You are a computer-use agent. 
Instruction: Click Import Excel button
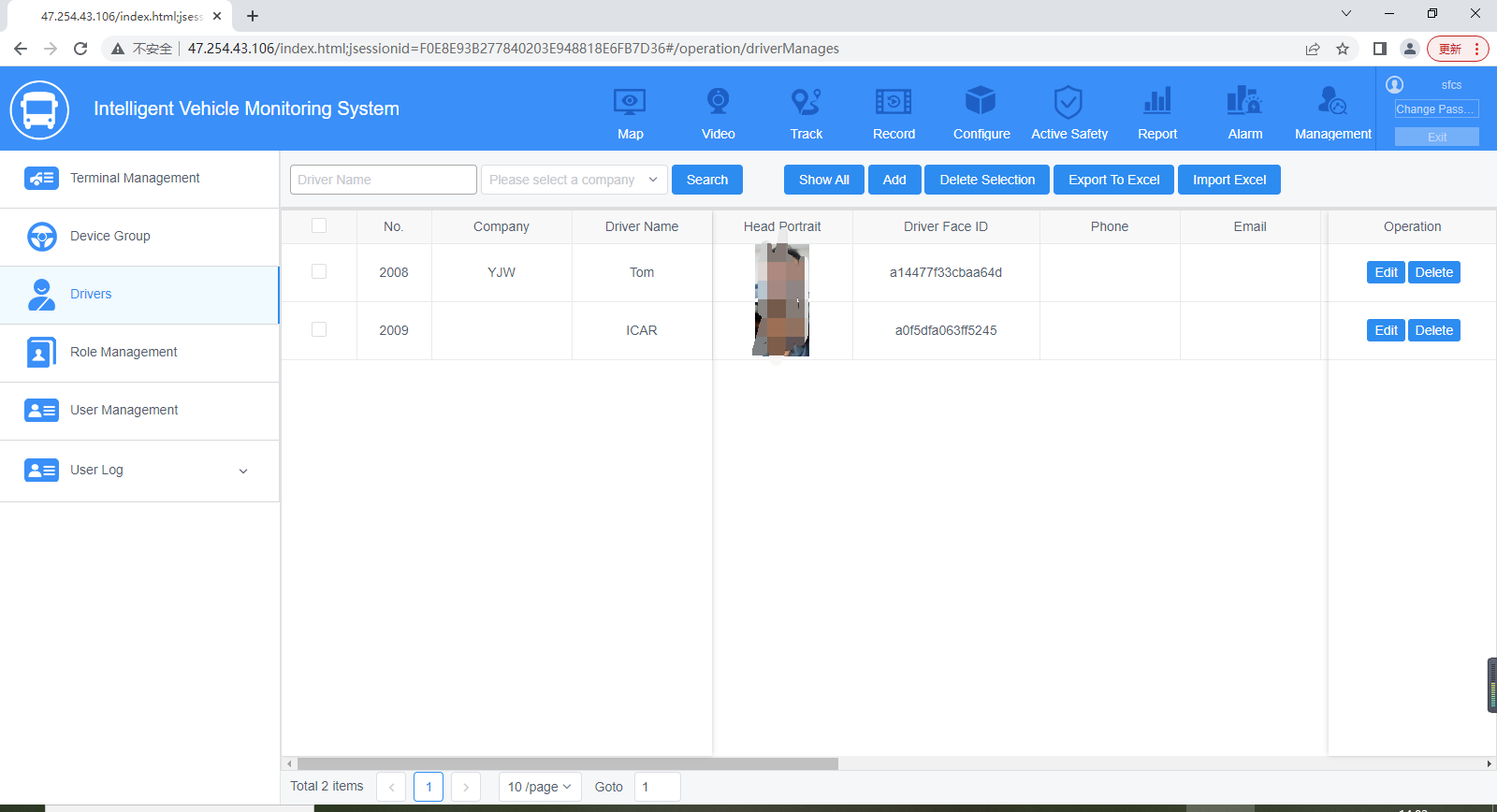point(1229,180)
